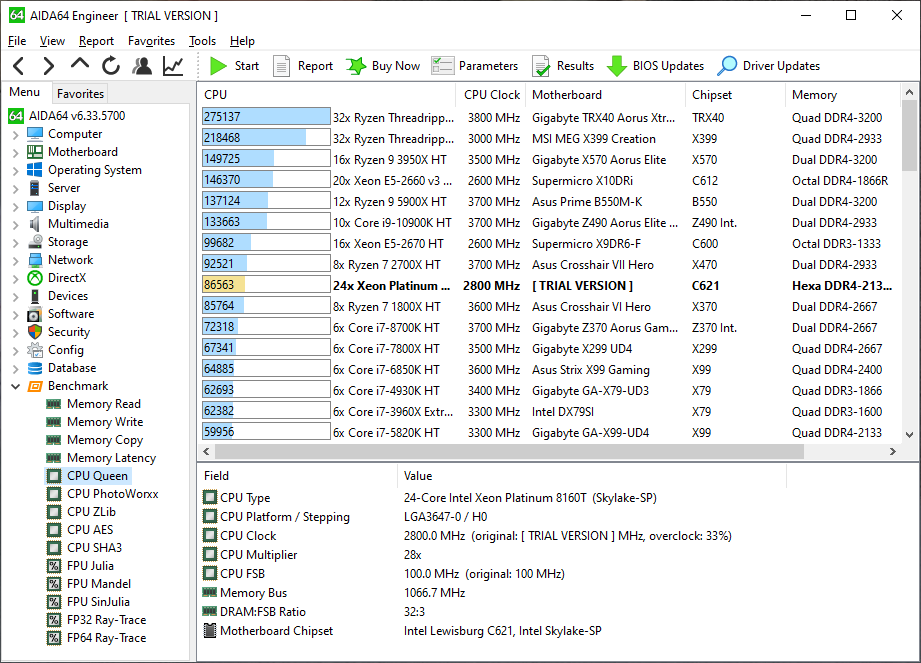Expand the Config tree node

16,351
